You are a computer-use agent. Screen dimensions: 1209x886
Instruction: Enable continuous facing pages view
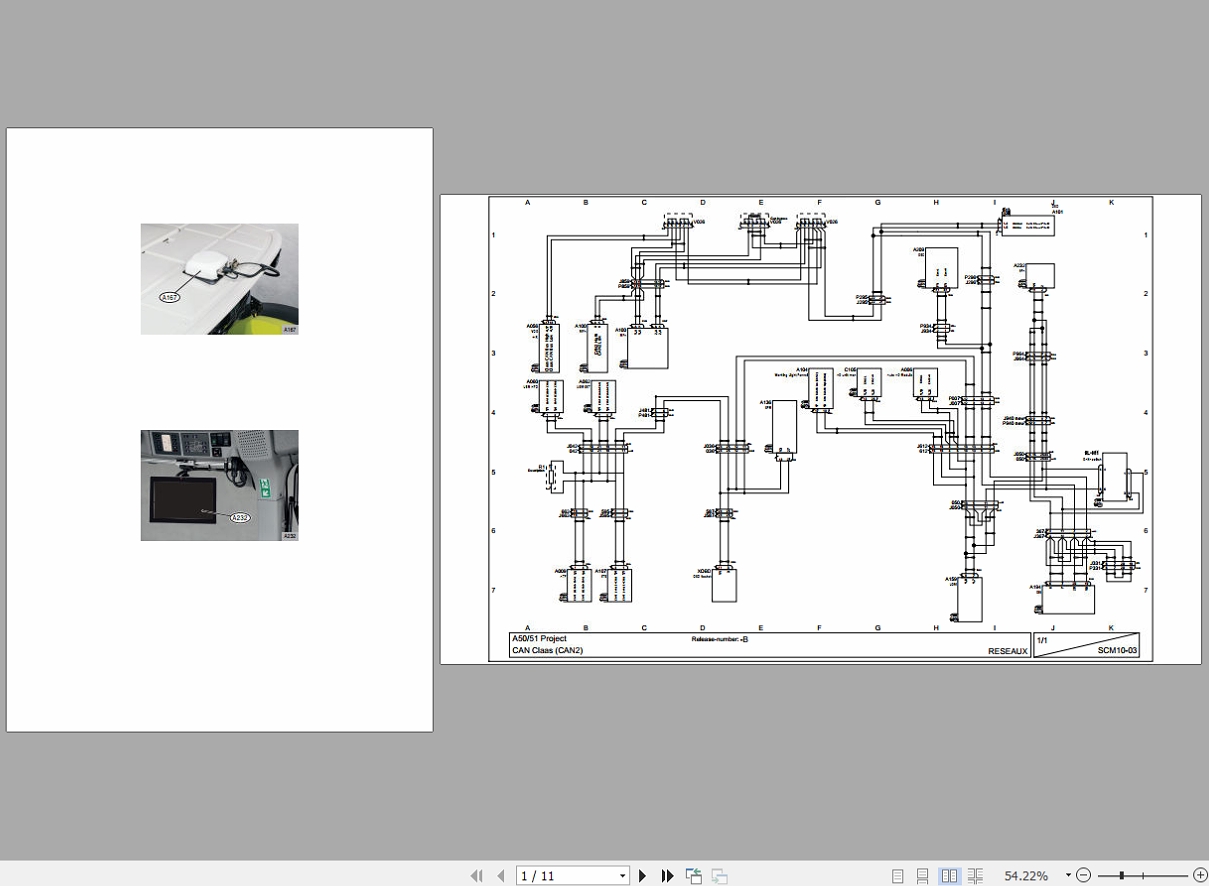click(x=975, y=876)
